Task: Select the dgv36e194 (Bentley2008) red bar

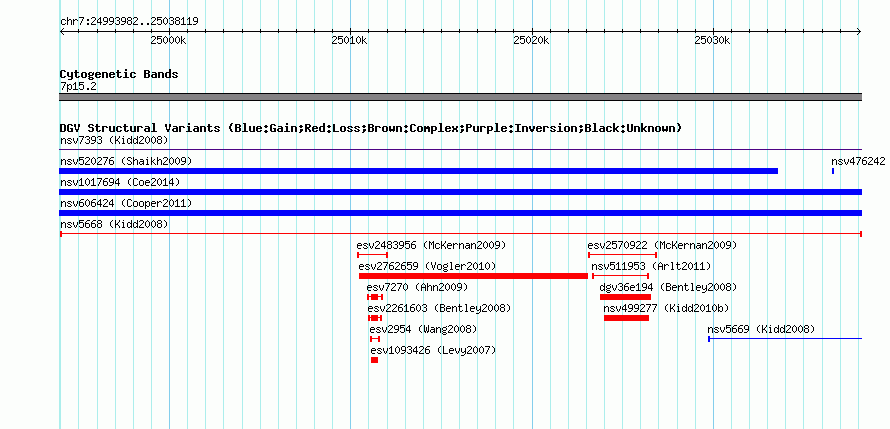Action: pos(625,297)
